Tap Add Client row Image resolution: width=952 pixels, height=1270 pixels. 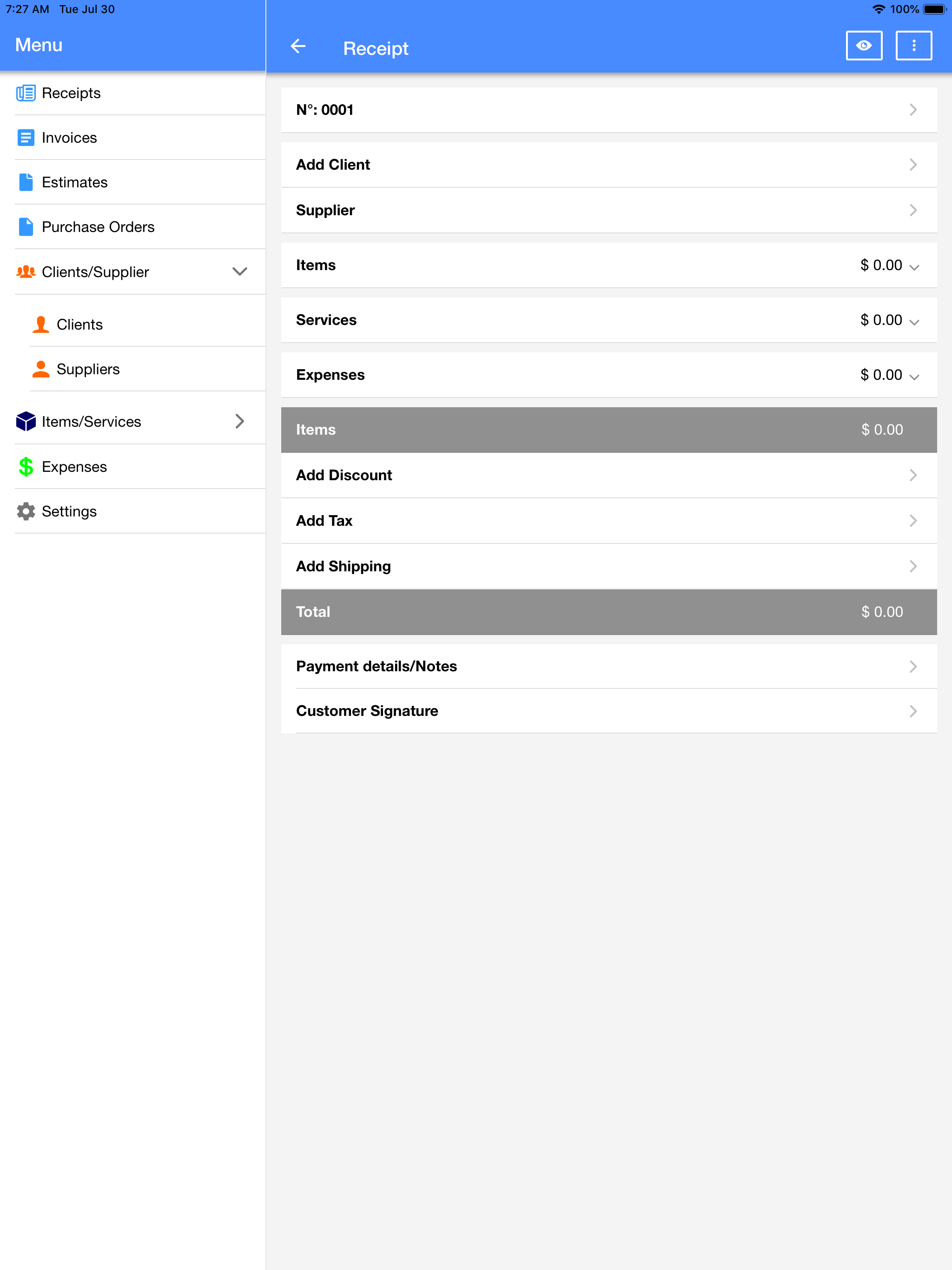click(608, 165)
